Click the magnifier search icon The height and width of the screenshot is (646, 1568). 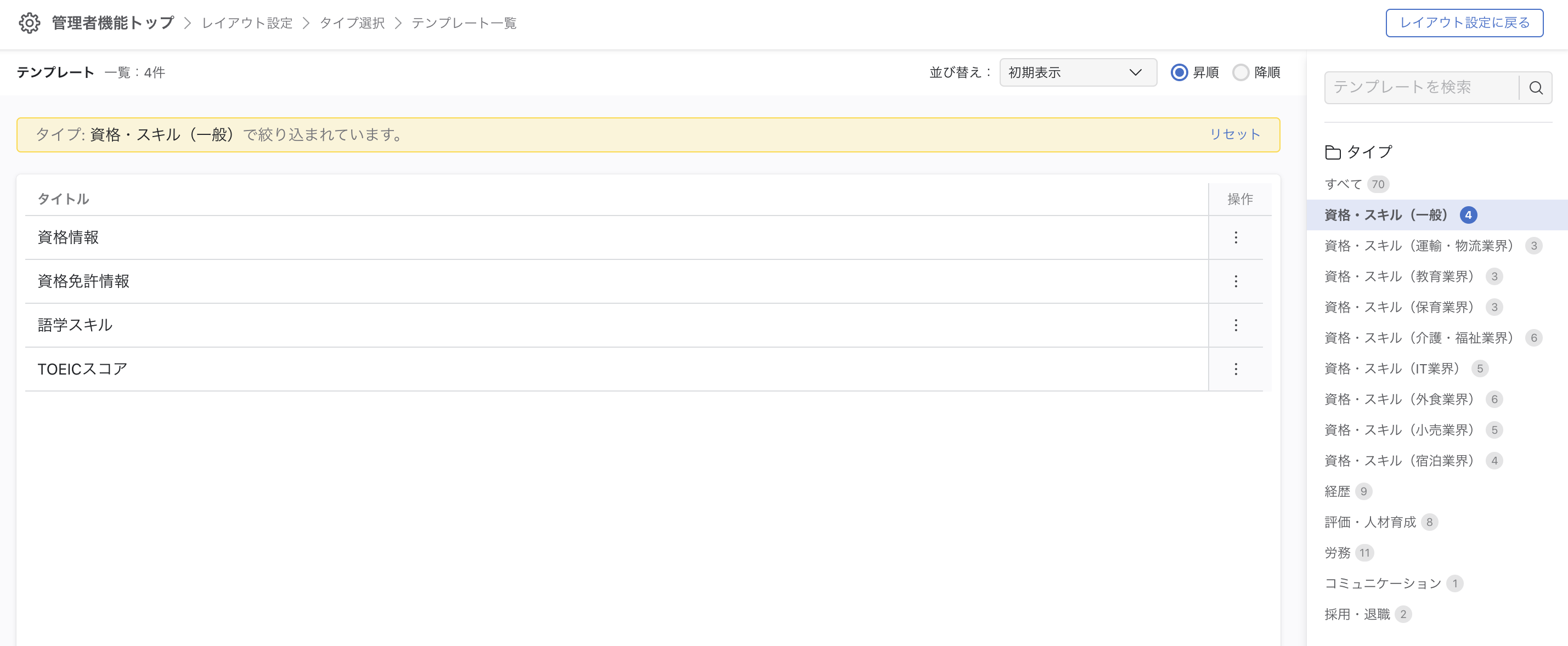click(x=1535, y=88)
